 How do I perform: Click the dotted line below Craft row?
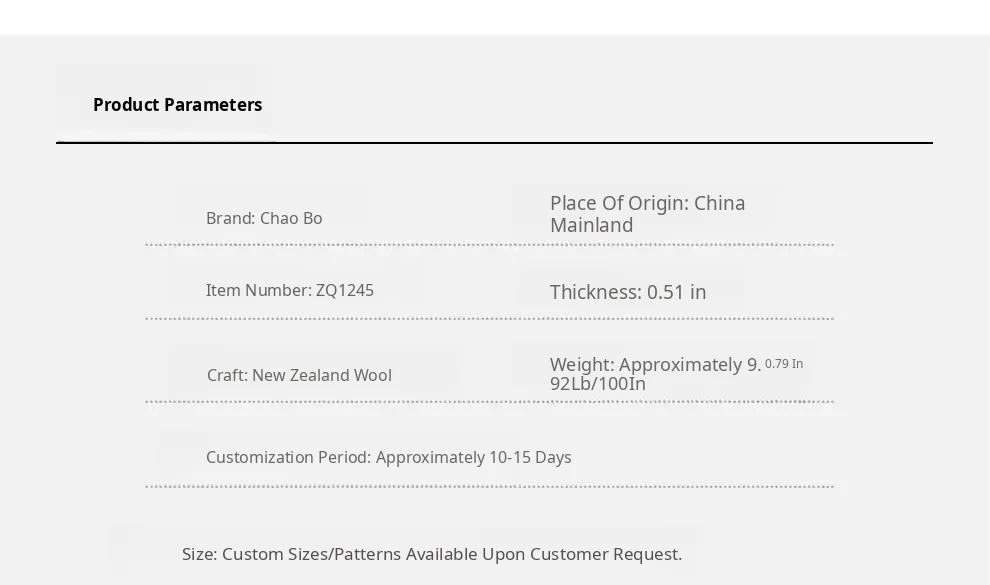click(489, 401)
